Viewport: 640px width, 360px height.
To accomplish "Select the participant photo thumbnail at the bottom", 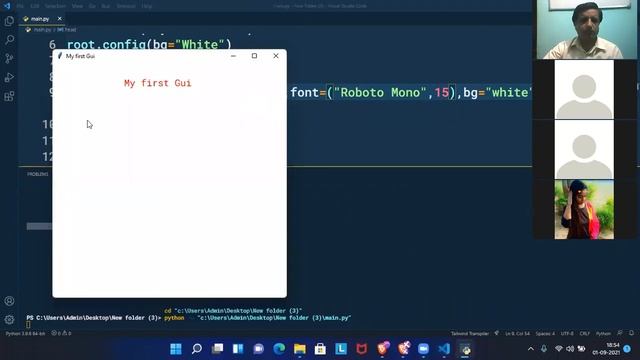I will point(584,209).
